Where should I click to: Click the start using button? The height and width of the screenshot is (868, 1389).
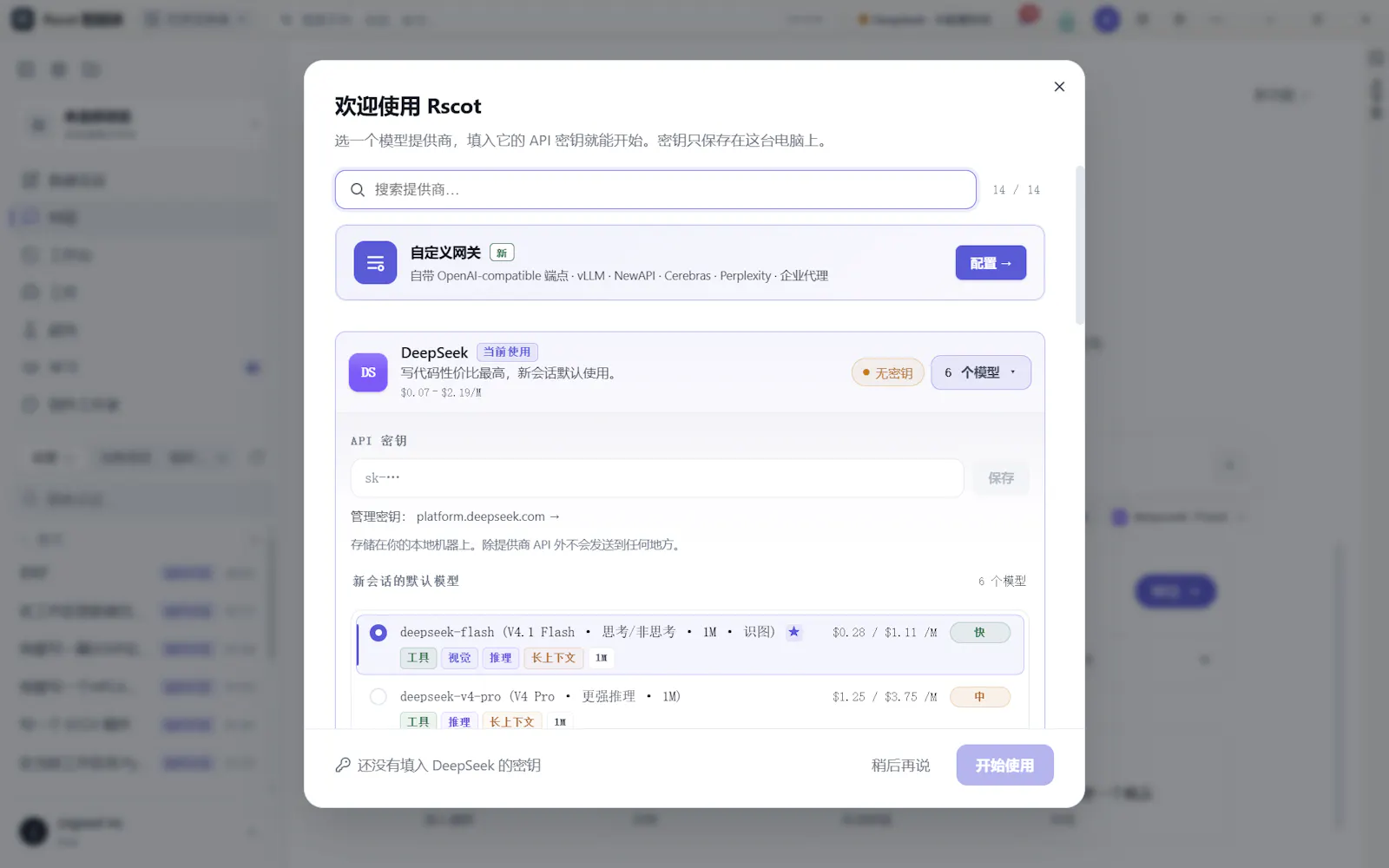[x=1004, y=765]
